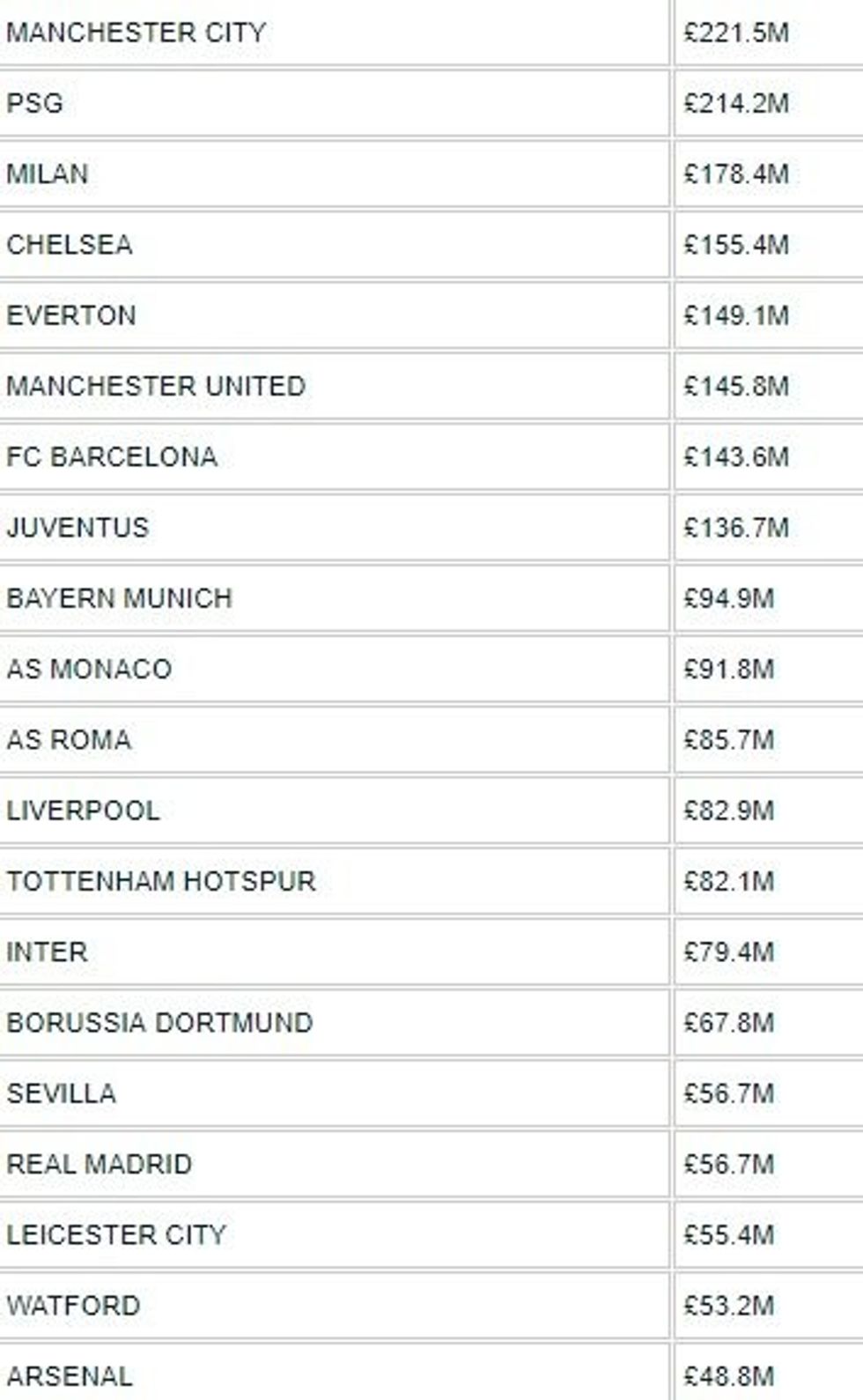This screenshot has height=1400, width=863.
Task: Click the £53.2M Watford value
Action: coord(729,1305)
